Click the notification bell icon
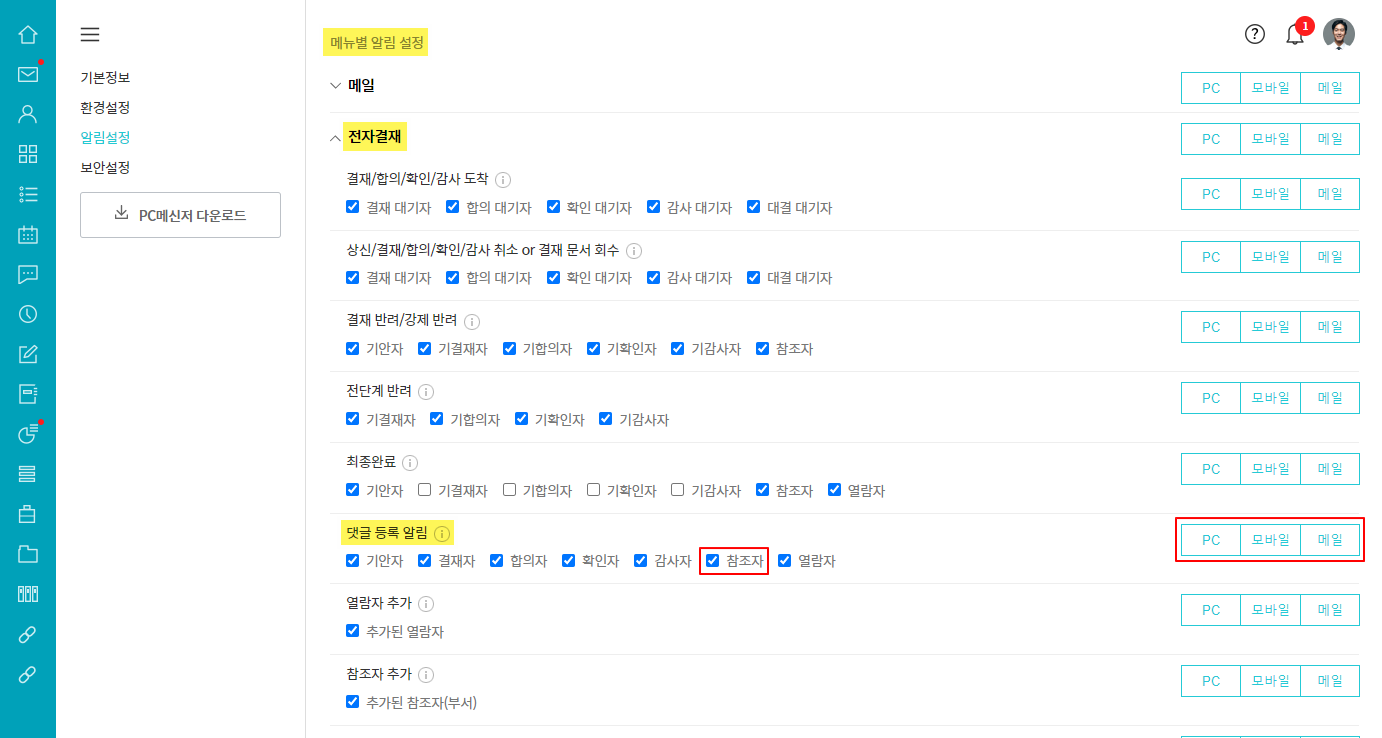The image size is (1382, 738). tap(1295, 35)
